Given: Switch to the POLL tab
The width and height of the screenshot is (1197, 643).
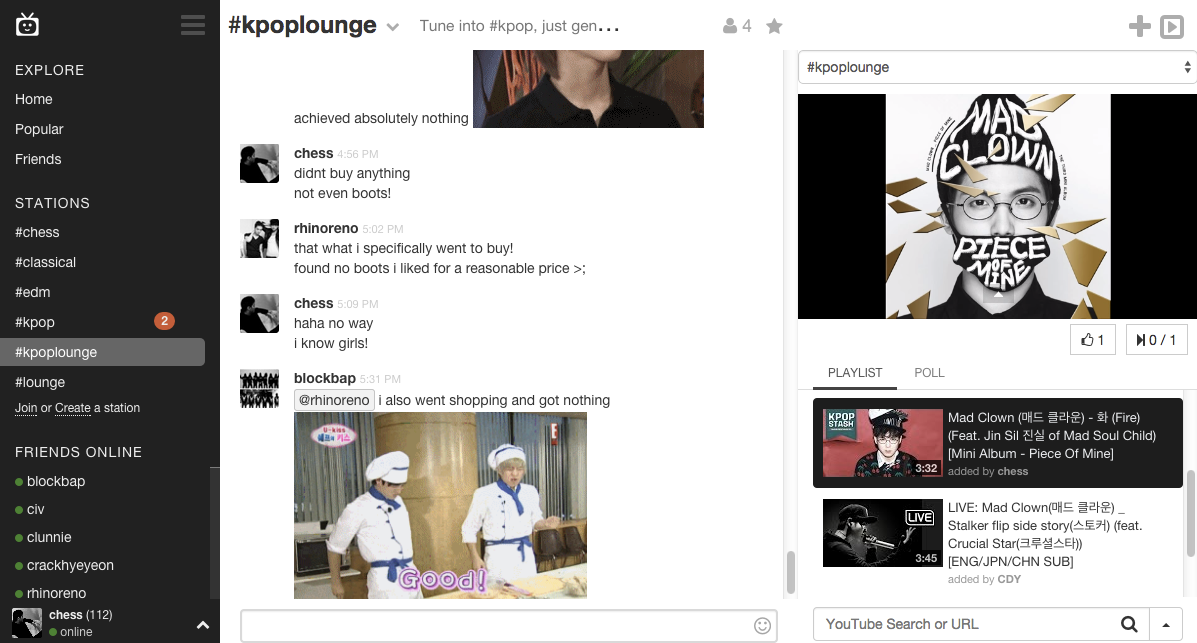Looking at the screenshot, I should [929, 373].
